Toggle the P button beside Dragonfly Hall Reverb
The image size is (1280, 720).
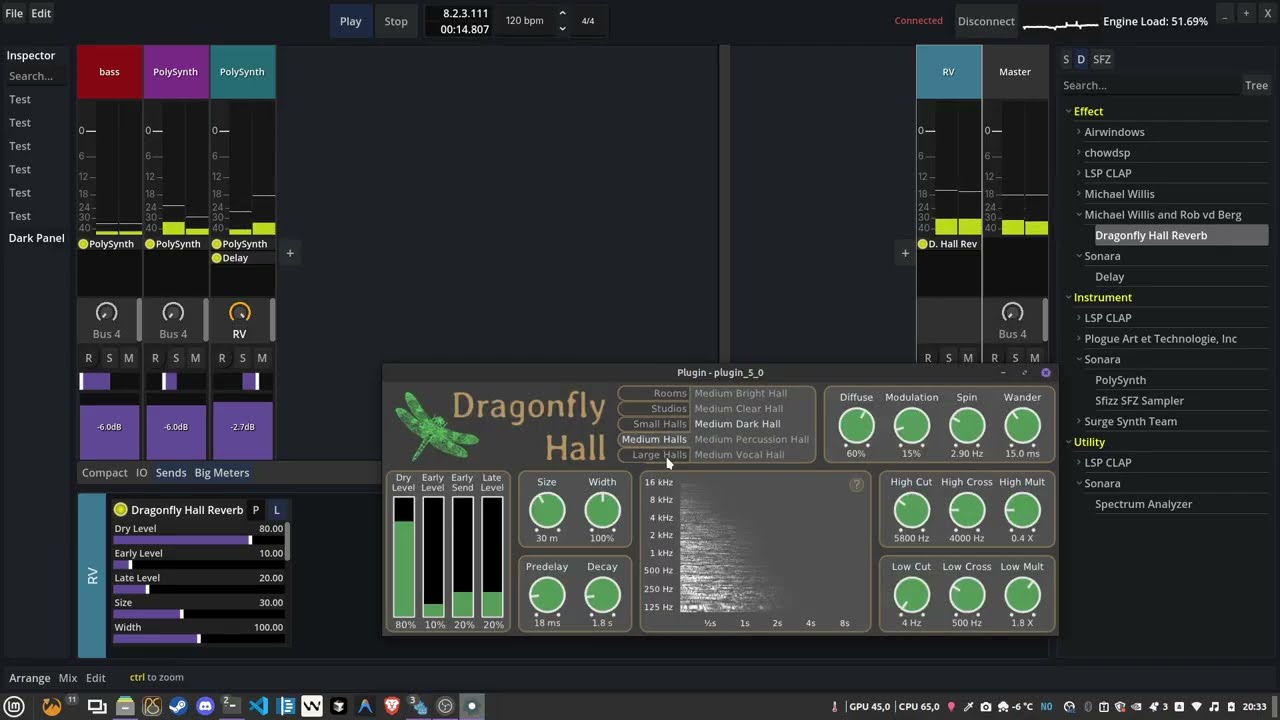click(x=255, y=510)
